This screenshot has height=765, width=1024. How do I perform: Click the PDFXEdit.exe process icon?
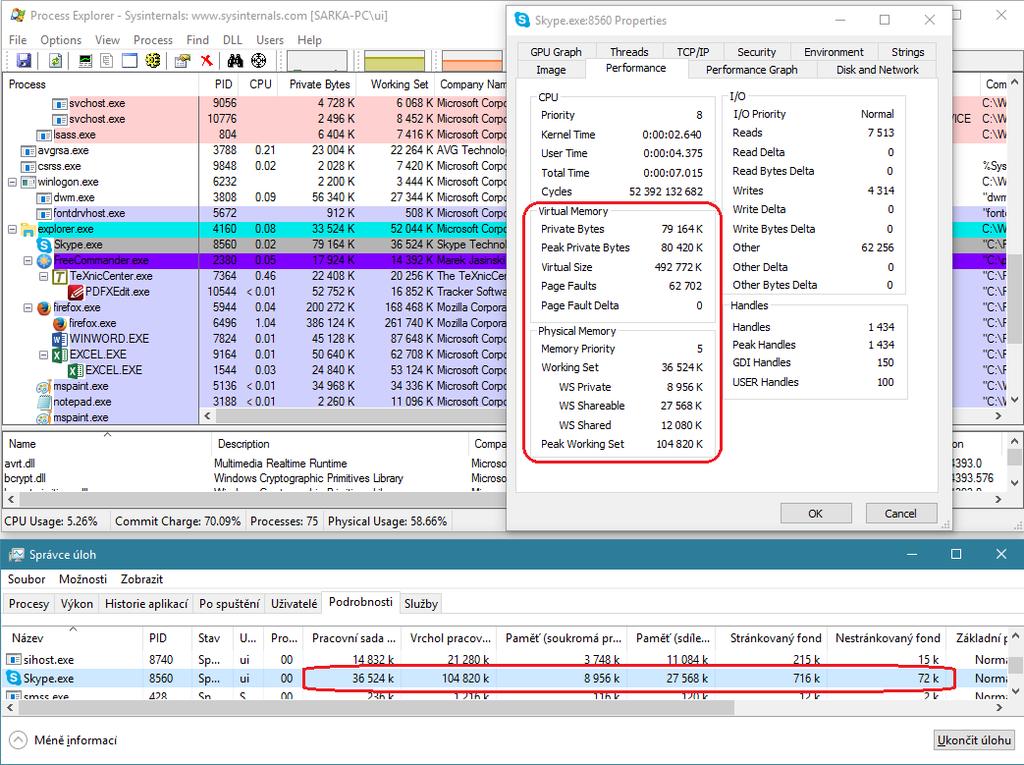(76, 291)
